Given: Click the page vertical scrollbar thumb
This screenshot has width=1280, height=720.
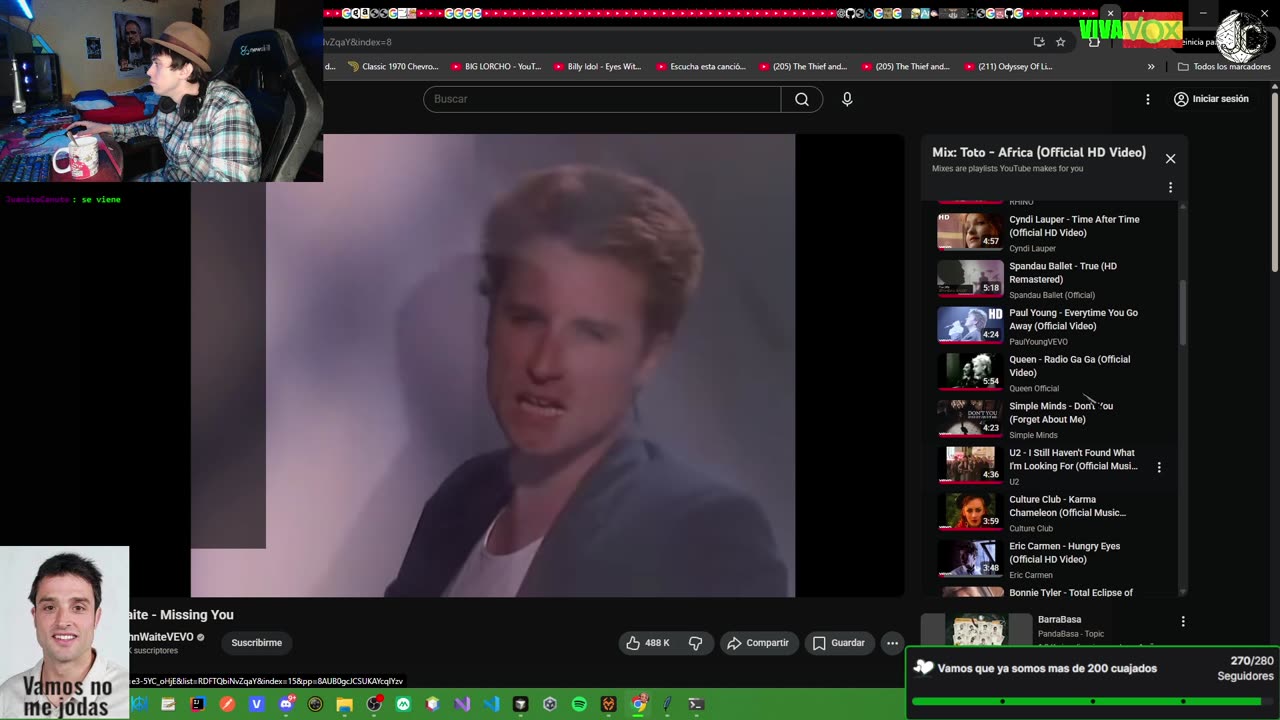Looking at the screenshot, I should [x=1274, y=180].
